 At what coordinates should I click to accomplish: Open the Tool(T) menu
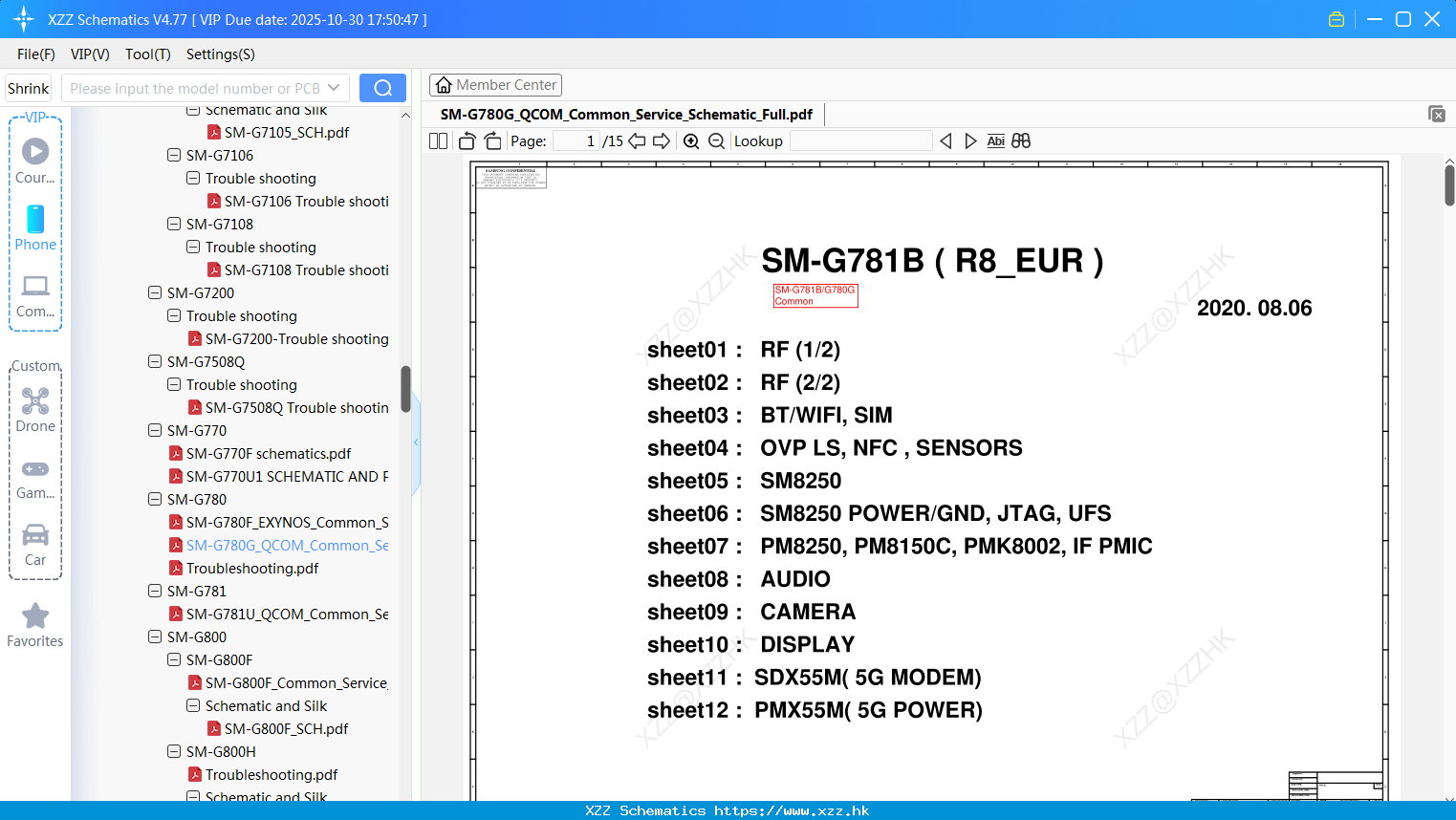coord(148,54)
